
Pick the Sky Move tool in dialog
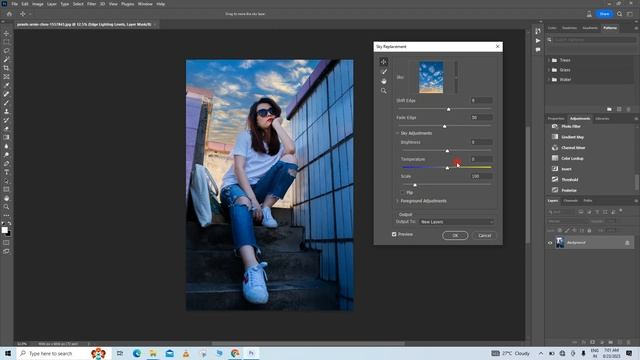coord(383,62)
